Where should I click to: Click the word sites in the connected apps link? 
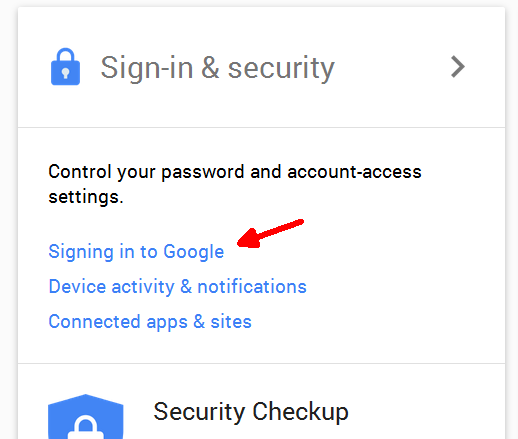click(x=231, y=322)
